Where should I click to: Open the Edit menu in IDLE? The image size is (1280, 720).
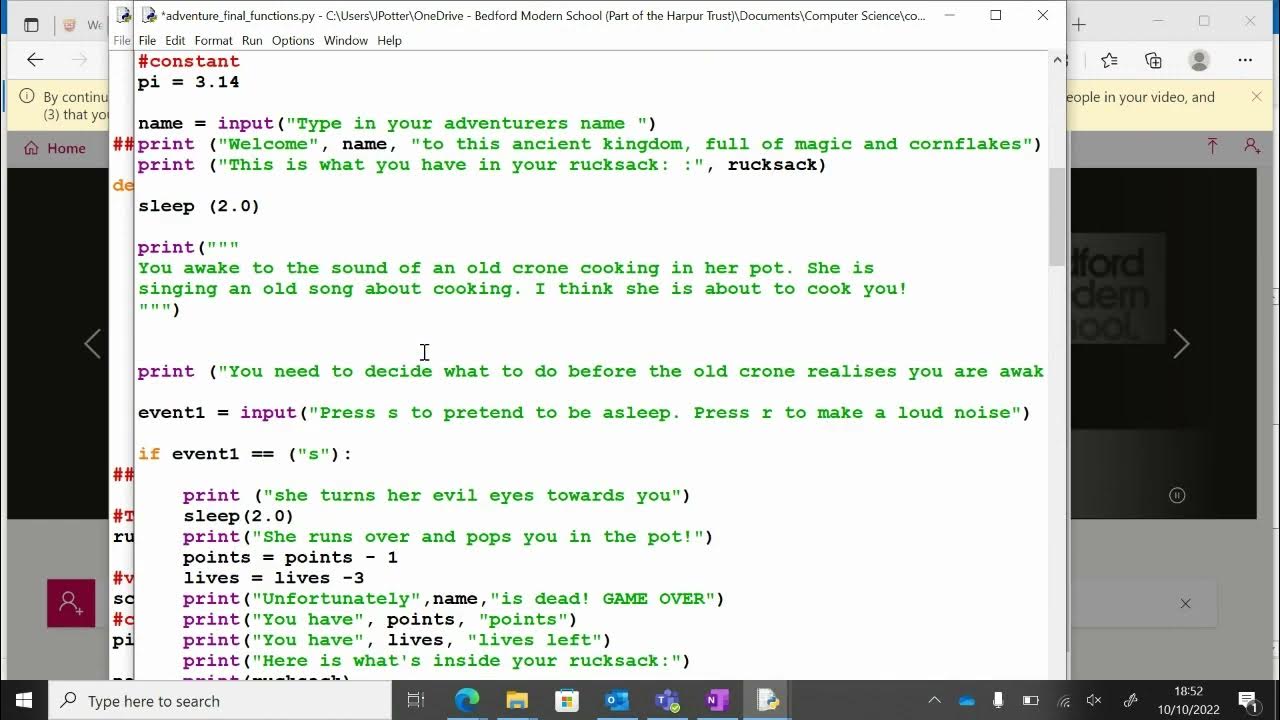pyautogui.click(x=175, y=40)
